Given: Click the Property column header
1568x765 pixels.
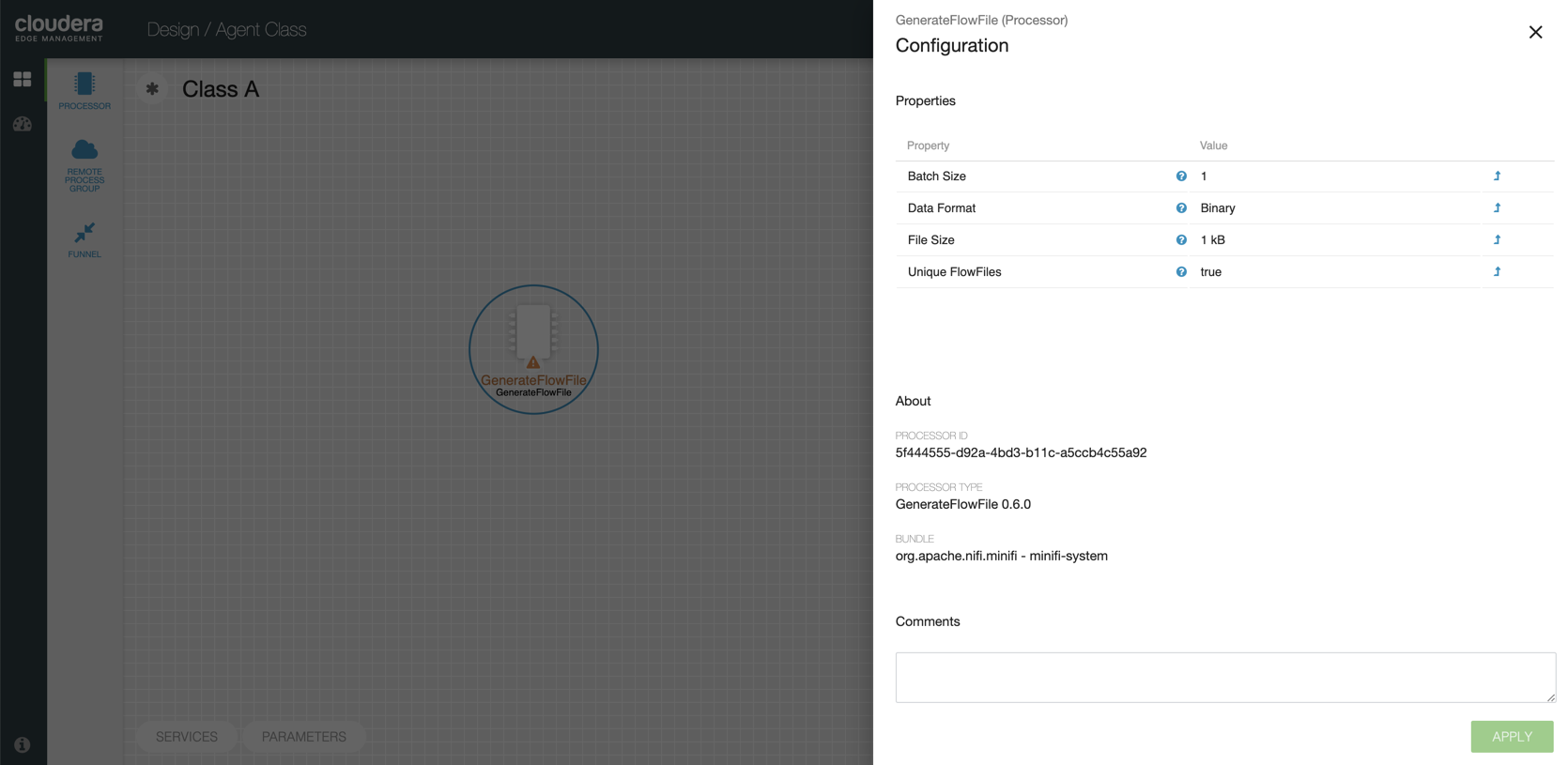Looking at the screenshot, I should click(928, 145).
